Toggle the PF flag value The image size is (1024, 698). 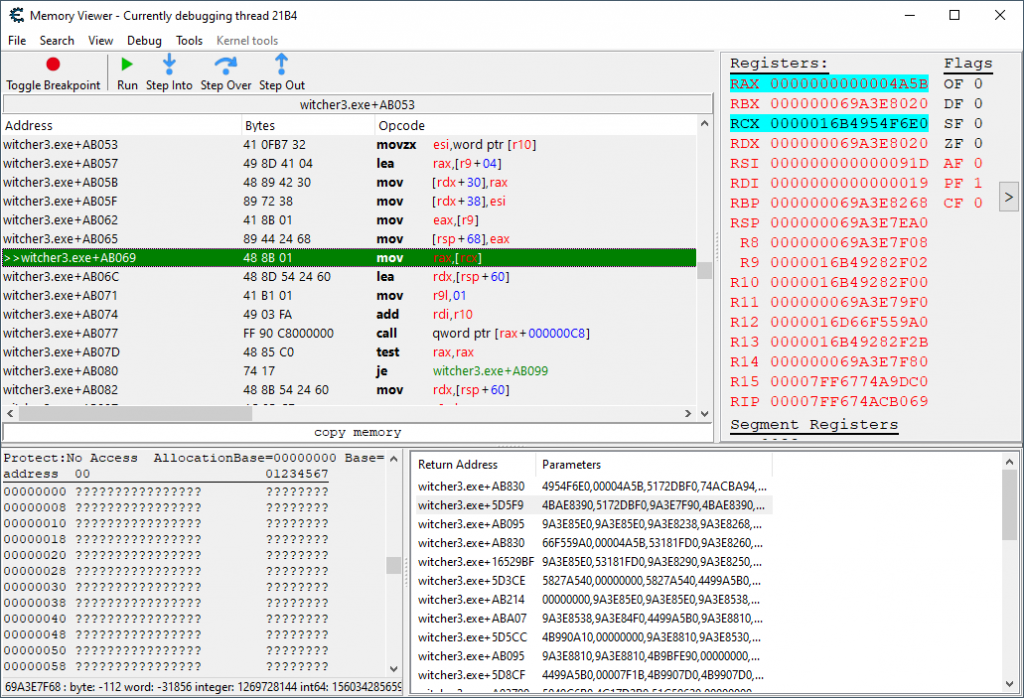click(x=977, y=183)
